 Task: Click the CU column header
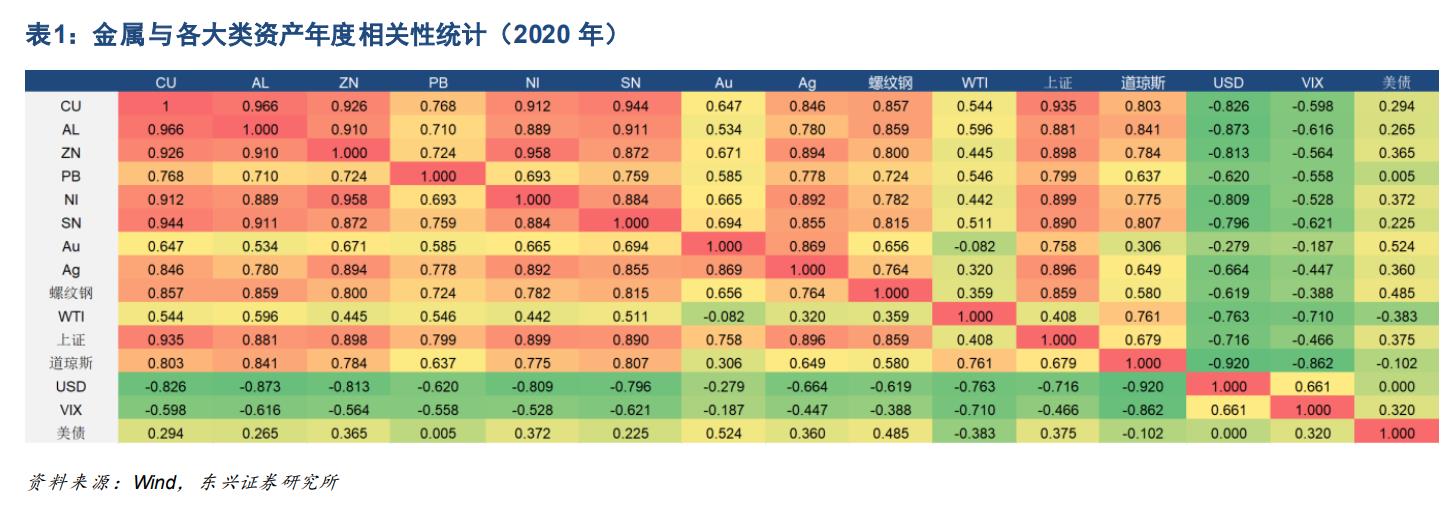click(x=166, y=83)
